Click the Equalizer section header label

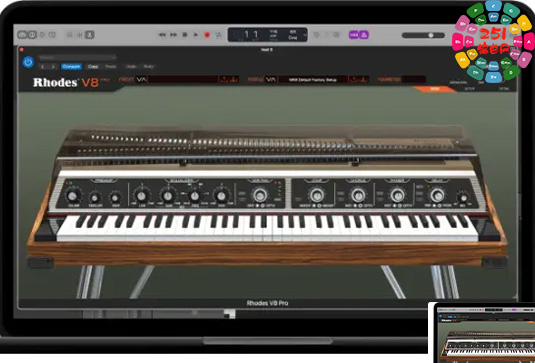click(x=182, y=180)
